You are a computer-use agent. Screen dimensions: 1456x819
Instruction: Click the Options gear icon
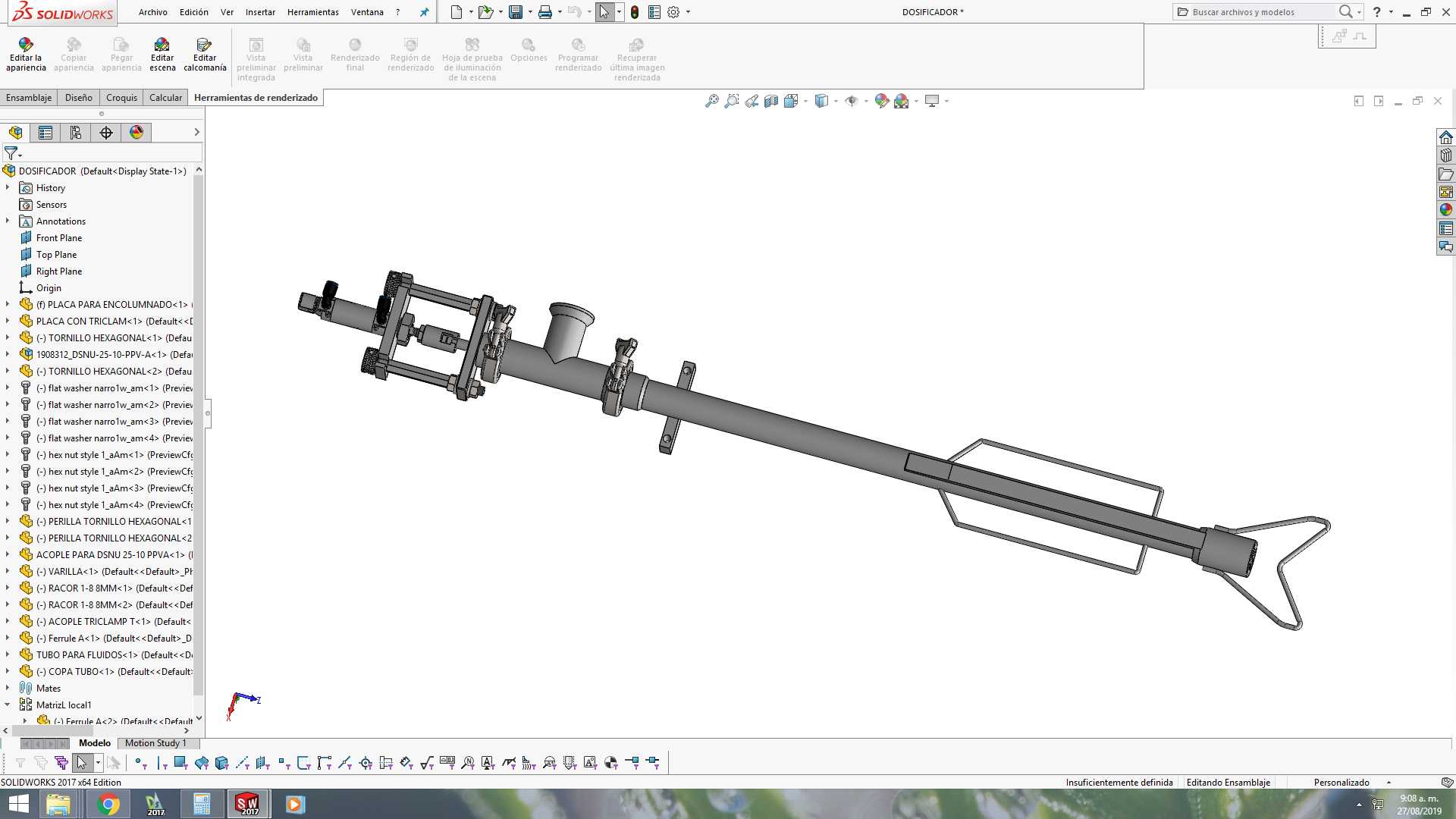pyautogui.click(x=673, y=12)
